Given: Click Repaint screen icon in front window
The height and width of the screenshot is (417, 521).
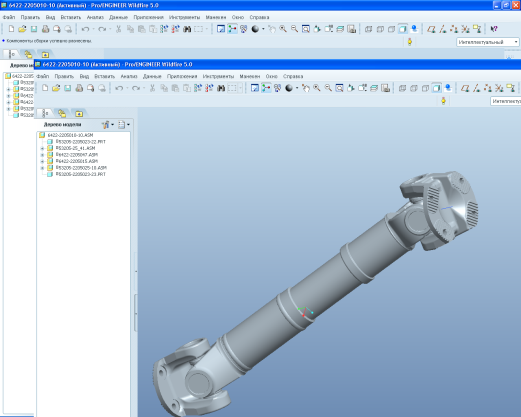Looking at the screenshot, I should pyautogui.click(x=255, y=88).
